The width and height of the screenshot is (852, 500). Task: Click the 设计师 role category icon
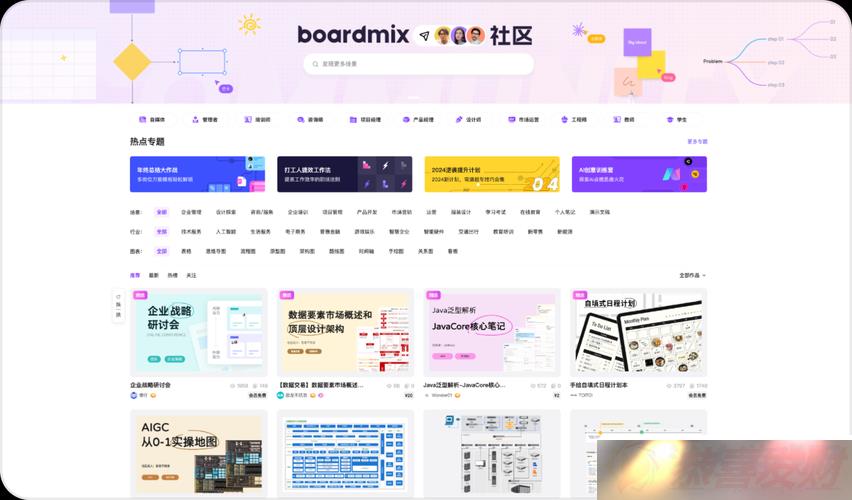pos(459,120)
